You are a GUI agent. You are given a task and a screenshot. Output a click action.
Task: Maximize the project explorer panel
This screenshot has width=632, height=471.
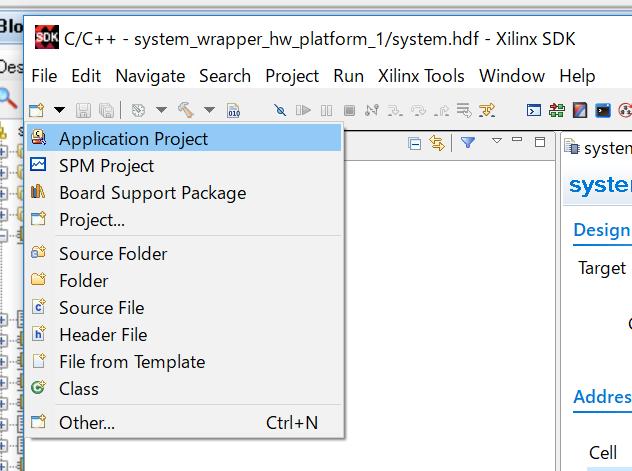click(540, 141)
